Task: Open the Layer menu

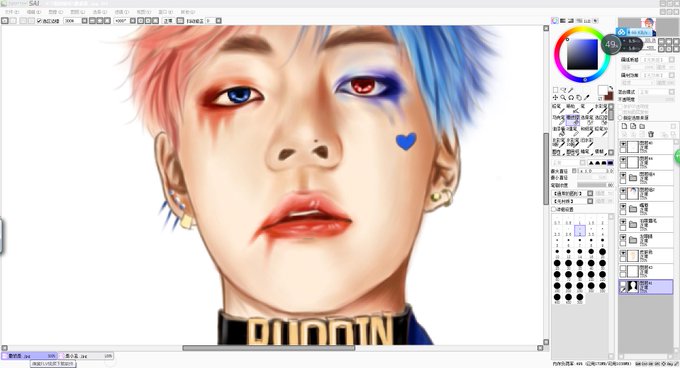Action: [77, 12]
